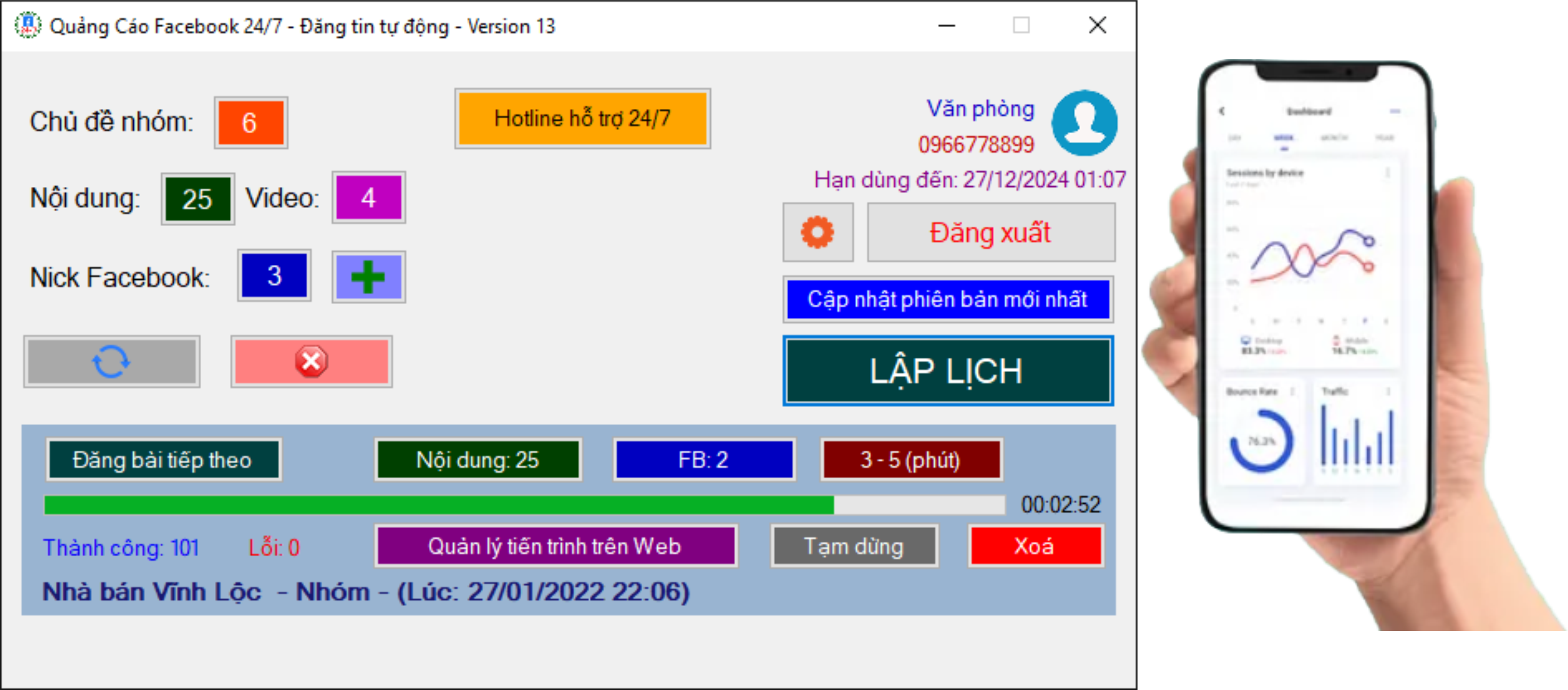1568x690 pixels.
Task: Click the blue refresh arrows button
Action: [111, 361]
